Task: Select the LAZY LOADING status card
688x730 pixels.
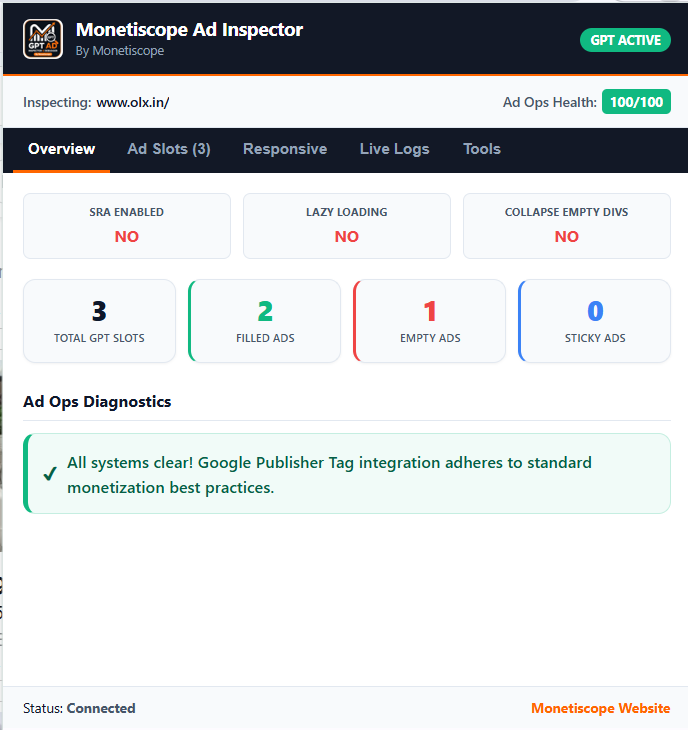Action: pos(347,226)
